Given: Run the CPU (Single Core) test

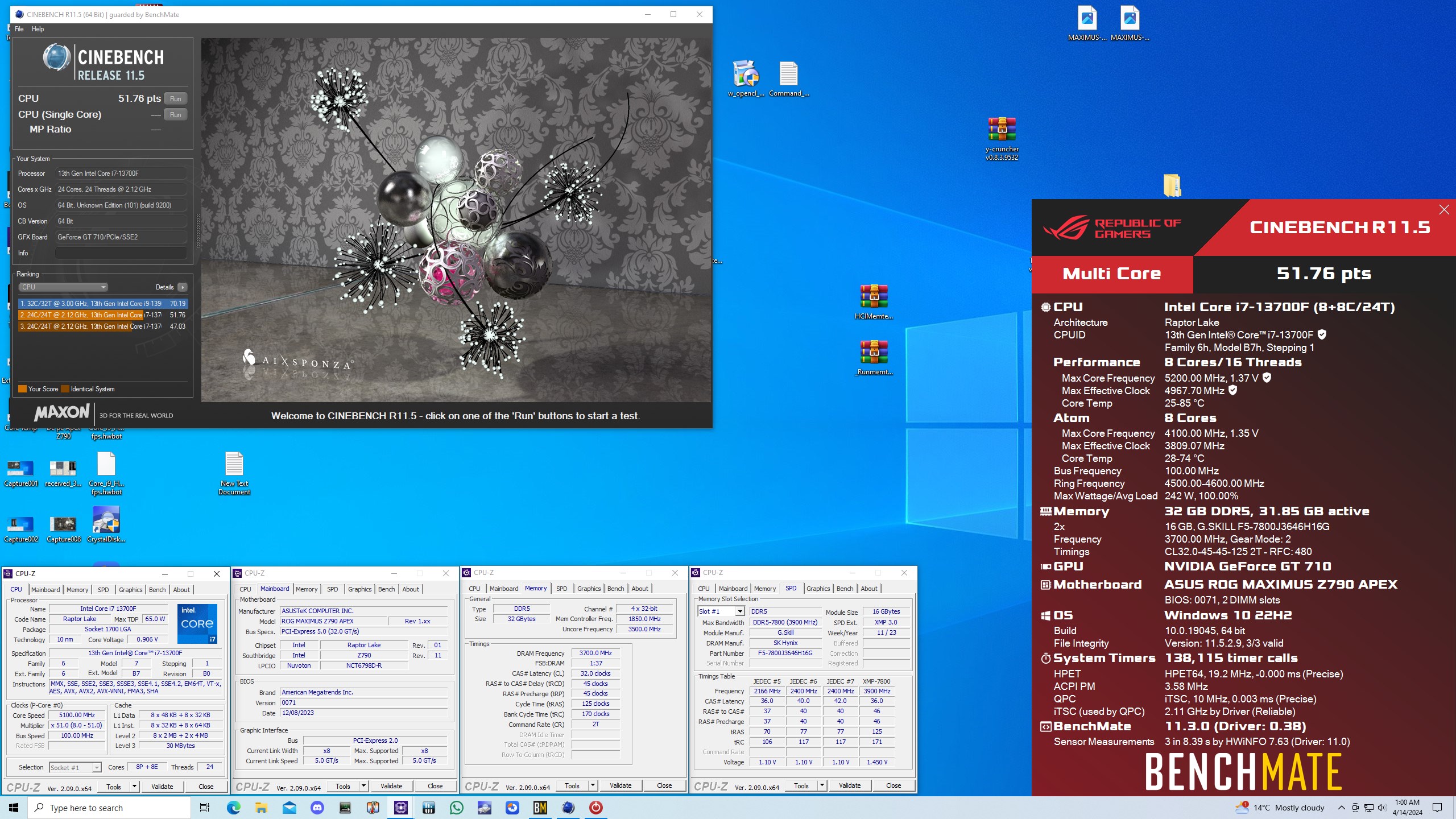Looking at the screenshot, I should click(176, 115).
